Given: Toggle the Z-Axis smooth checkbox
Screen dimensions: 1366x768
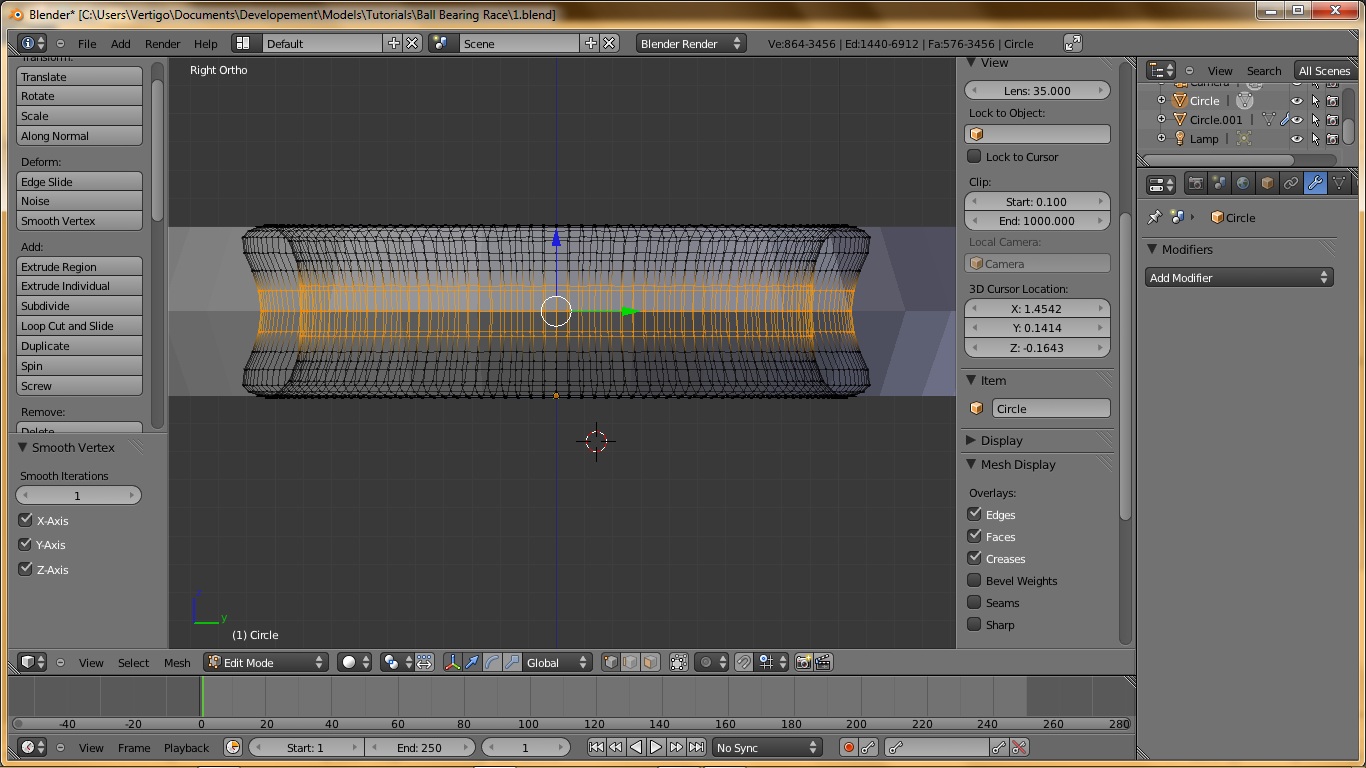Looking at the screenshot, I should (x=26, y=569).
